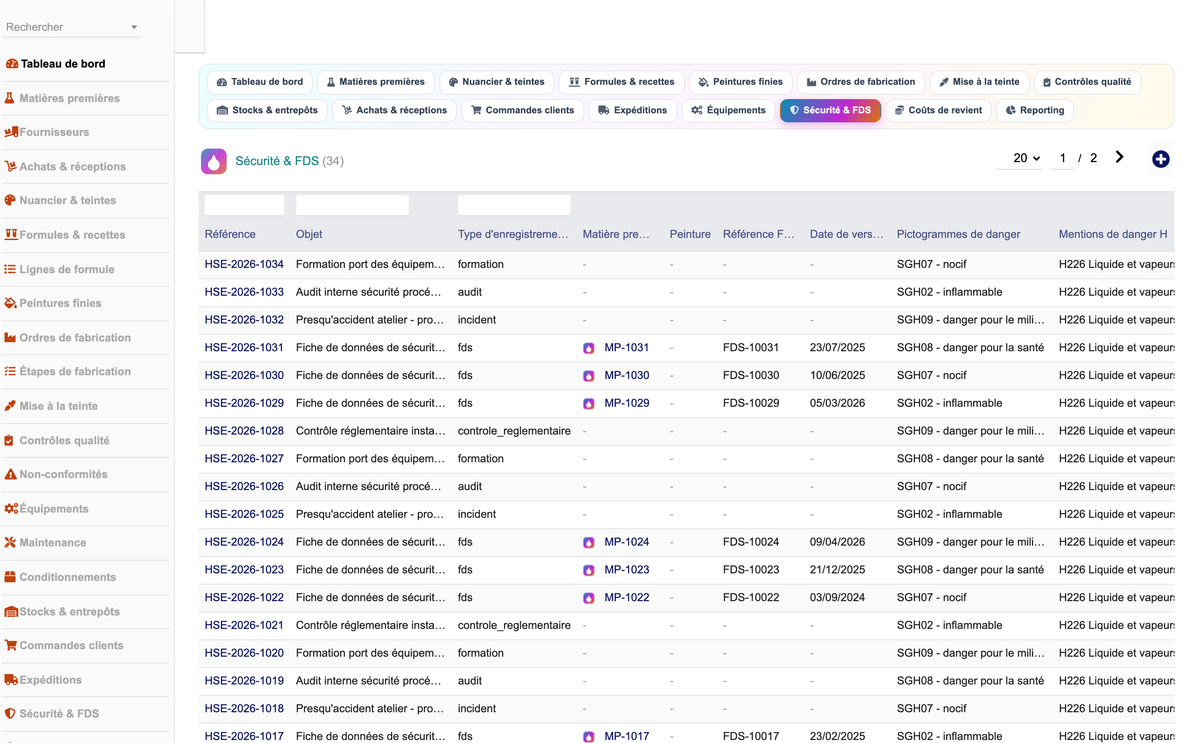
Task: Switch to Contrôles qualité tab
Action: click(x=1087, y=82)
